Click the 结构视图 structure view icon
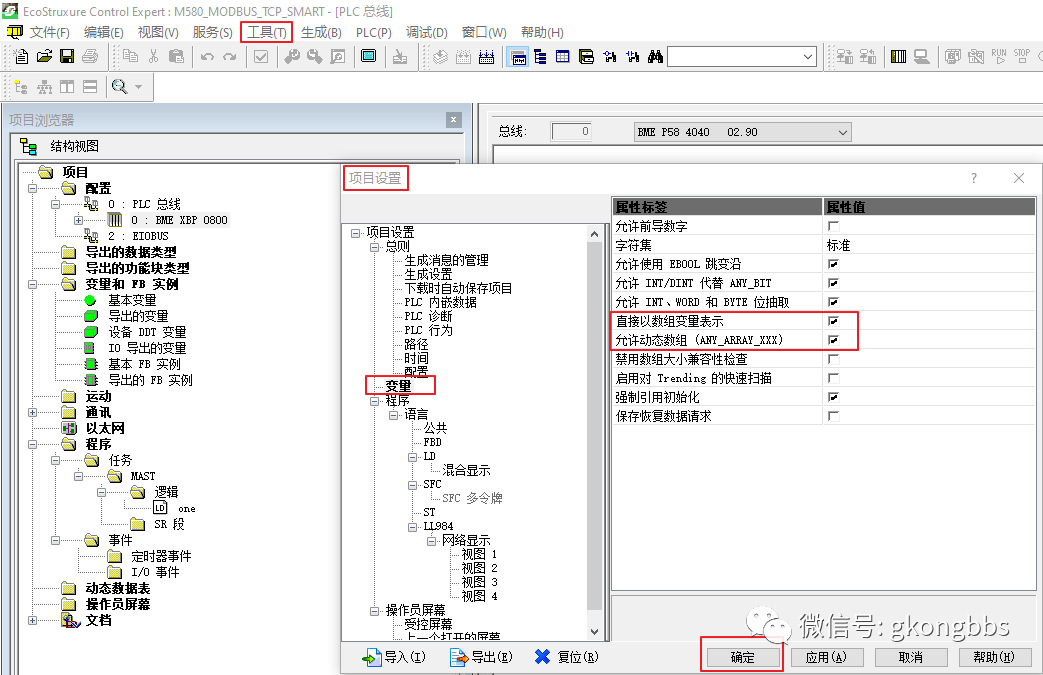1043x675 pixels. [x=29, y=146]
